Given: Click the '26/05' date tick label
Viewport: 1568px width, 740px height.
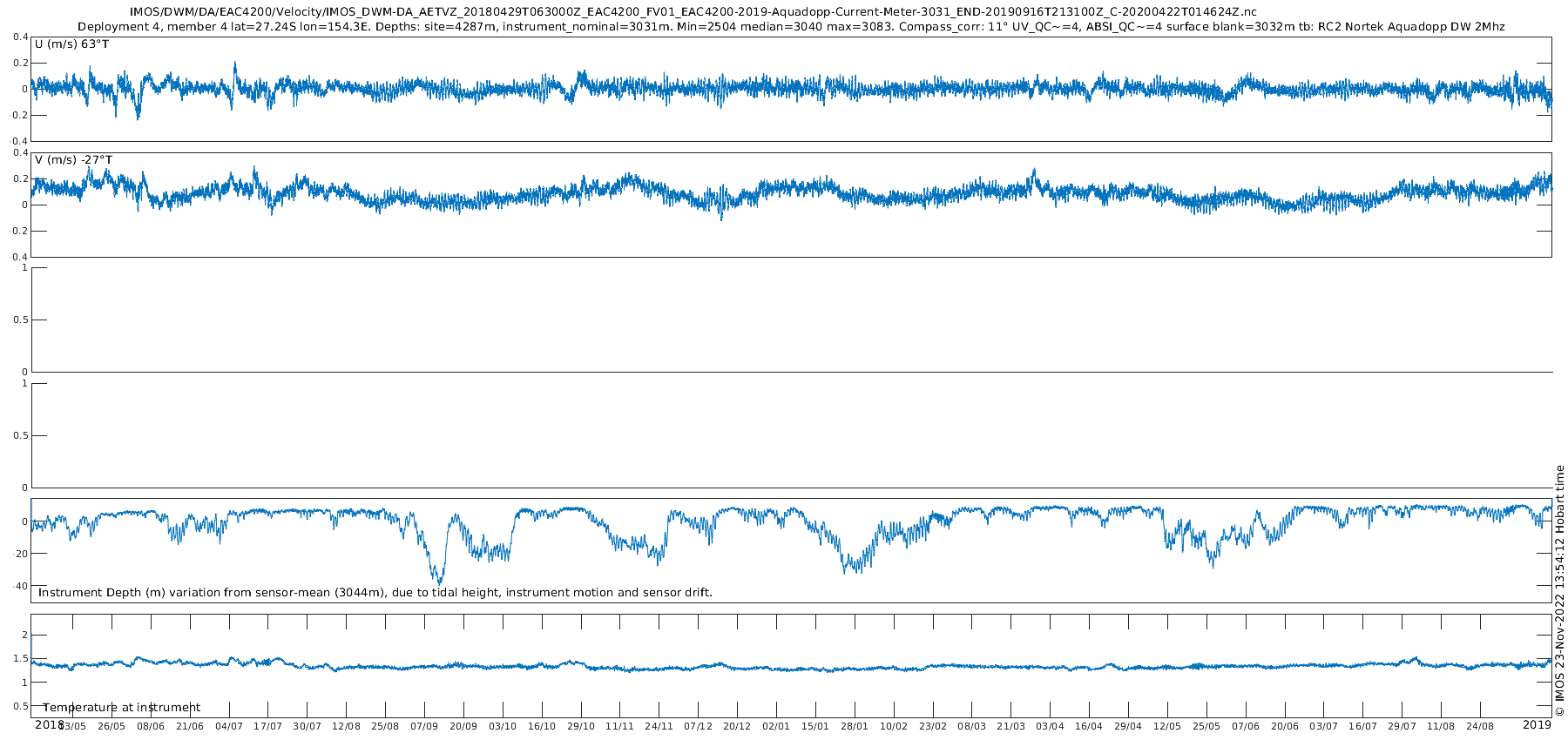Looking at the screenshot, I should point(112,726).
